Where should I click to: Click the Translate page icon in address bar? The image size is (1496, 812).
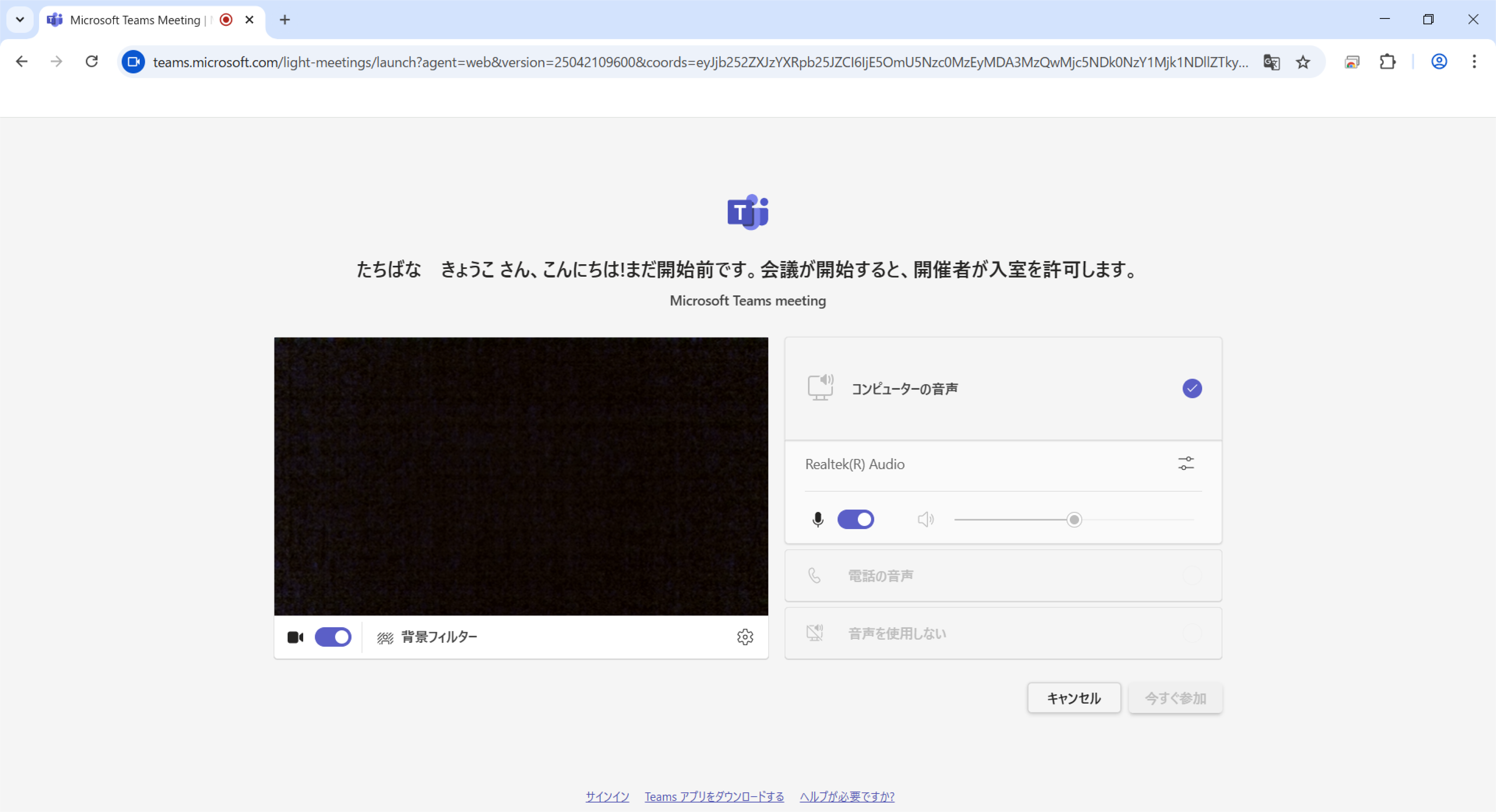click(1271, 62)
